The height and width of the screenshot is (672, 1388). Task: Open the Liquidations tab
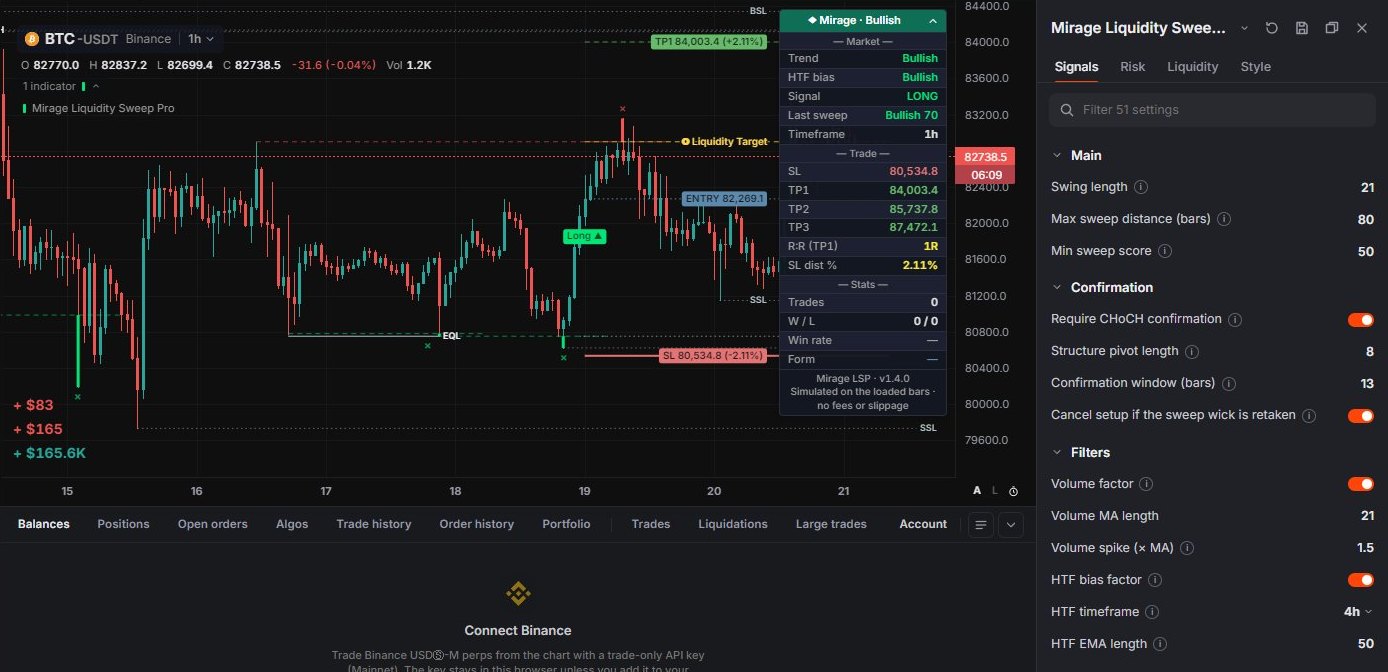click(733, 524)
